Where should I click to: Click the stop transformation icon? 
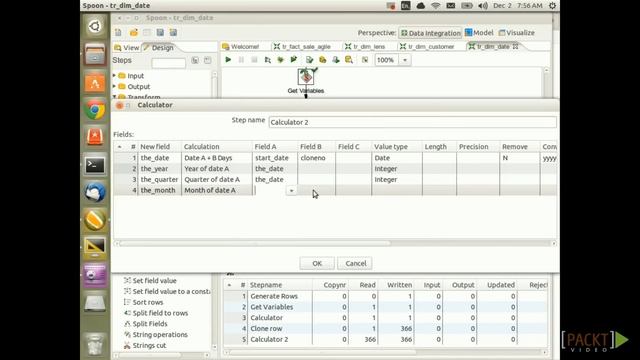[254, 60]
